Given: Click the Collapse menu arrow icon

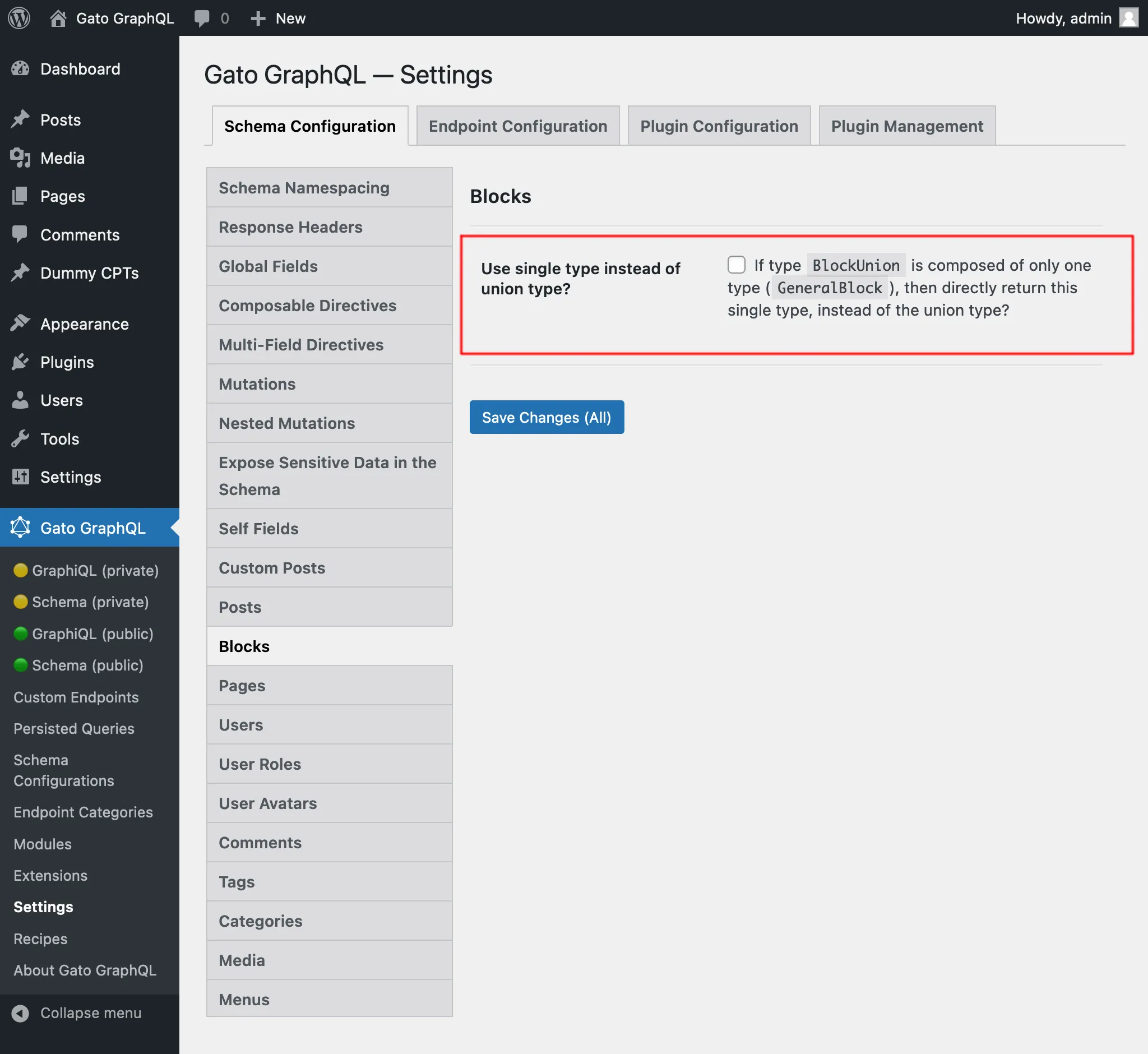Looking at the screenshot, I should 20,1013.
